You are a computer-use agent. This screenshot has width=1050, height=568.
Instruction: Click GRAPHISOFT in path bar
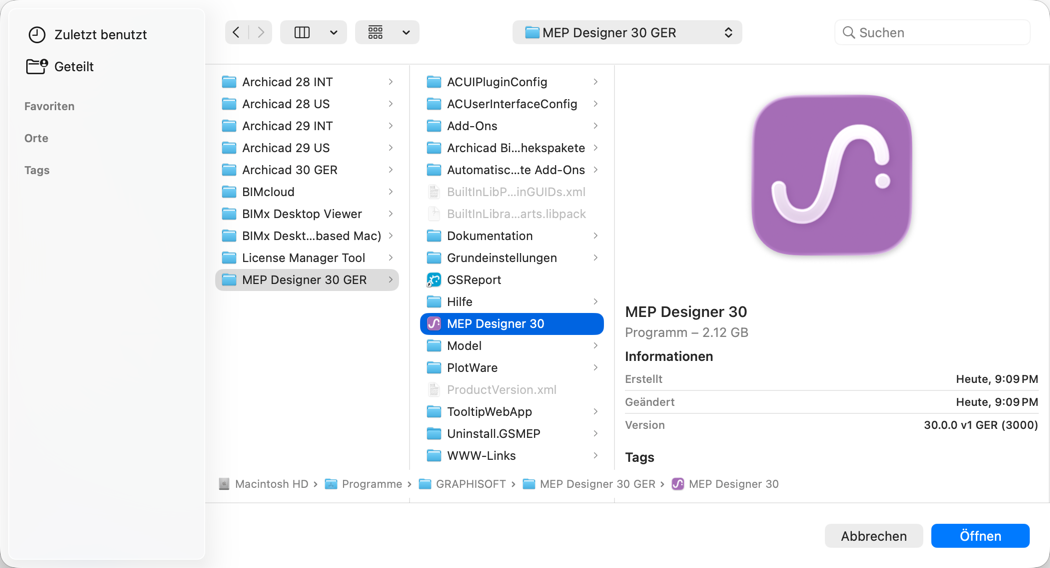click(463, 484)
